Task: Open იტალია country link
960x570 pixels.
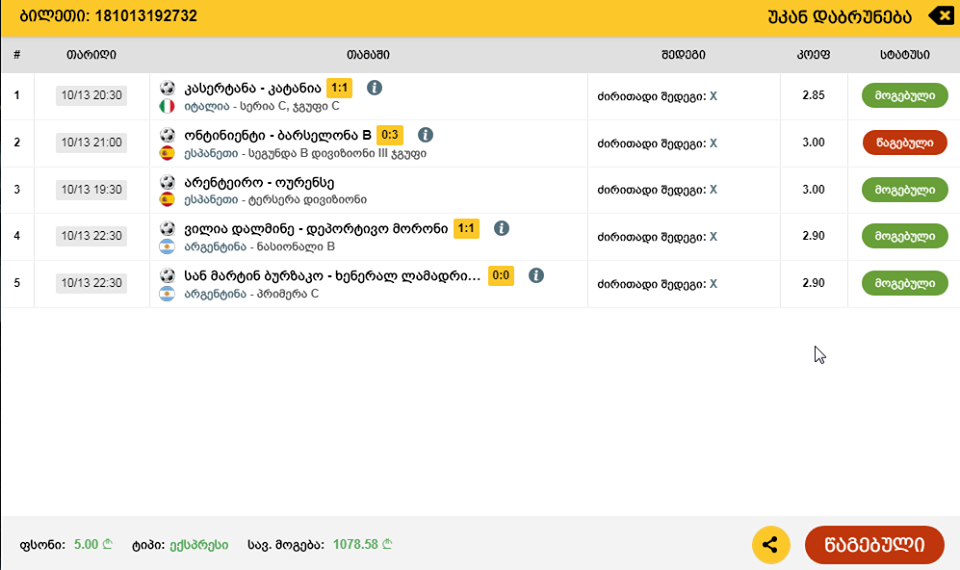Action: 207,107
